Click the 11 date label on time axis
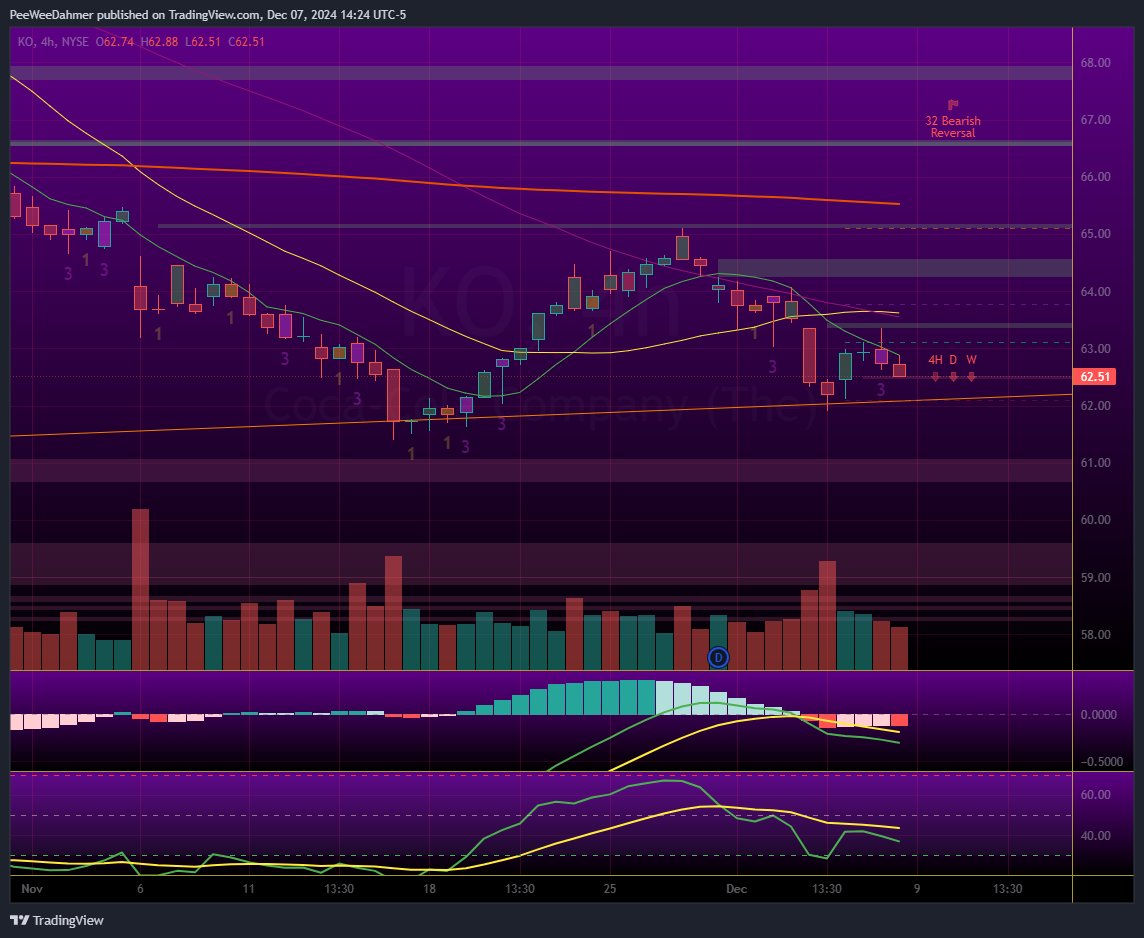The width and height of the screenshot is (1144, 938). point(249,888)
